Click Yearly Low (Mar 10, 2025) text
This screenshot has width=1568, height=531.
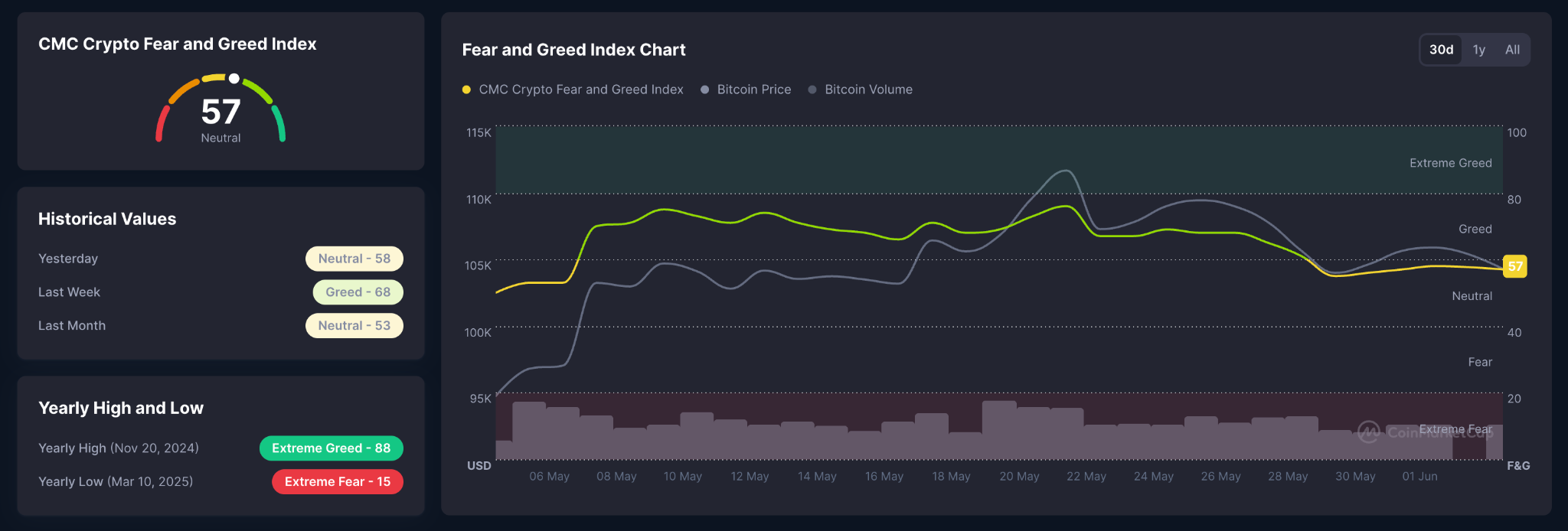pos(116,482)
